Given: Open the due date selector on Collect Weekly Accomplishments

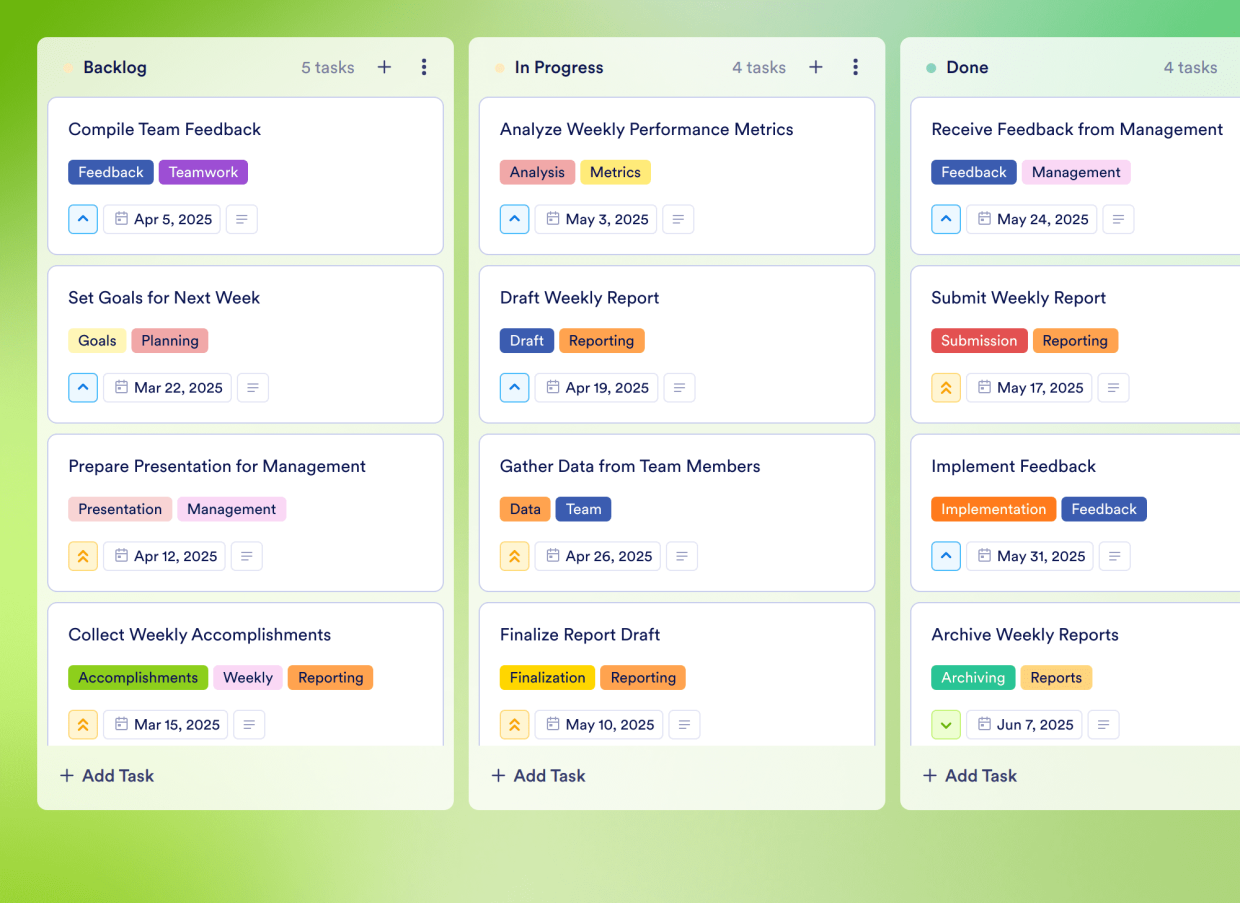Looking at the screenshot, I should coord(165,724).
